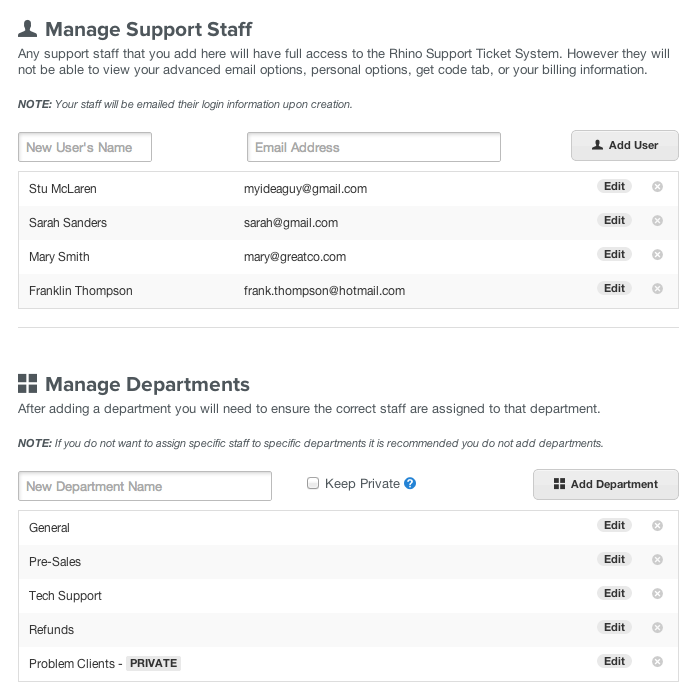
Task: Edit Stu McLaren's staff entry
Action: coord(614,187)
